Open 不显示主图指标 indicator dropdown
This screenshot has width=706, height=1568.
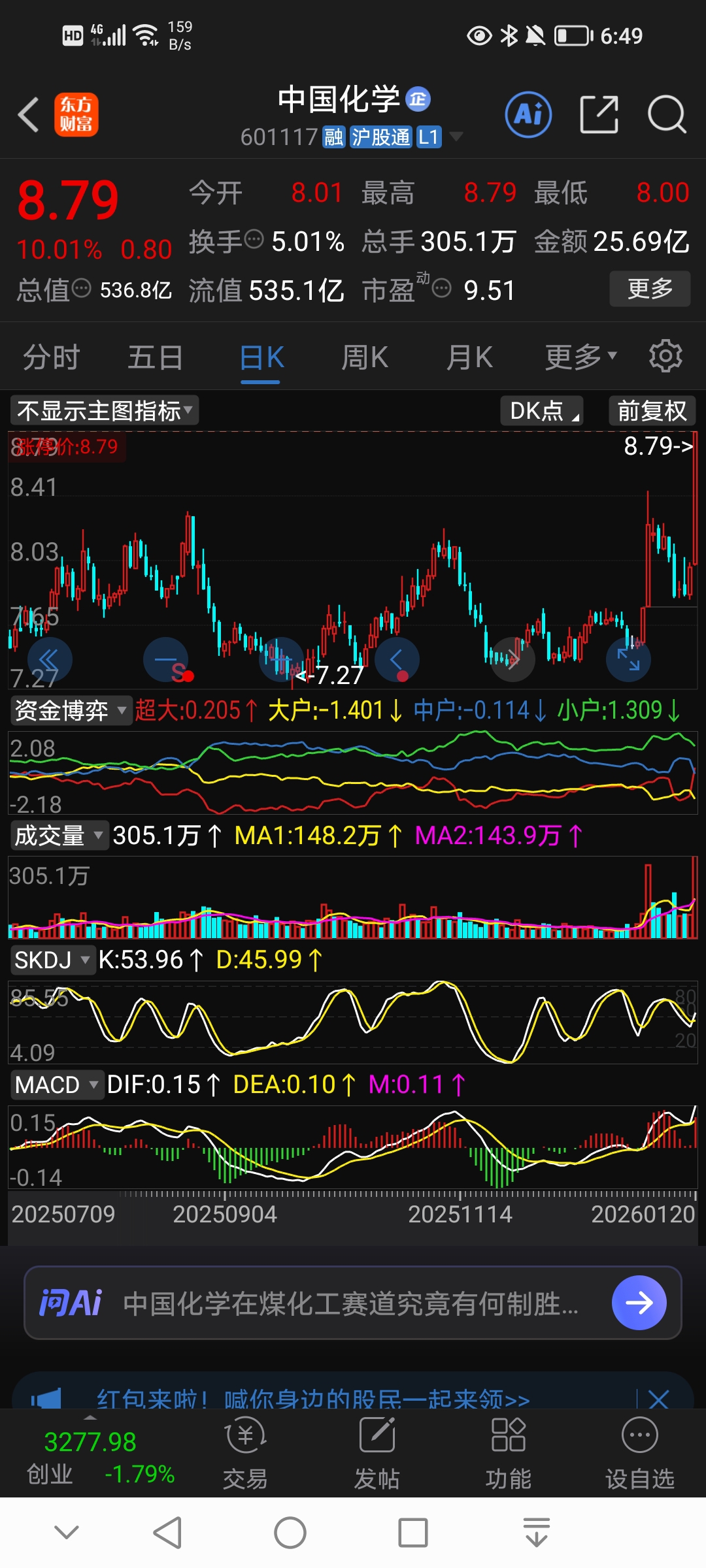point(105,411)
